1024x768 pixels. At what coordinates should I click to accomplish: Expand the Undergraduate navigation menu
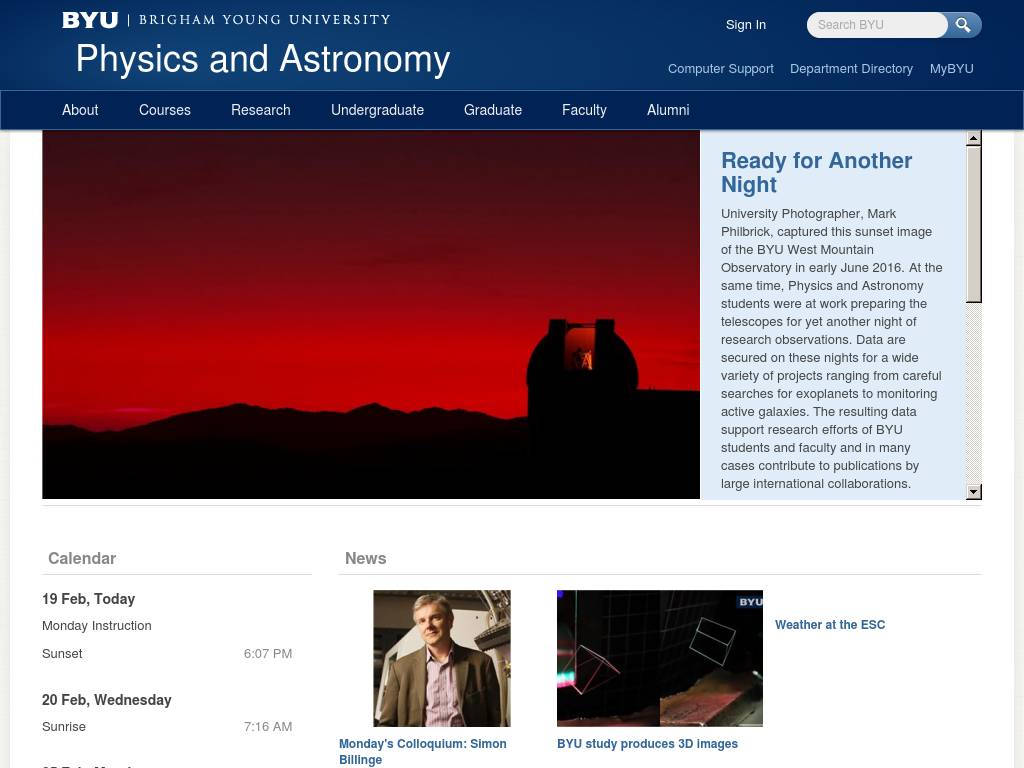point(377,110)
